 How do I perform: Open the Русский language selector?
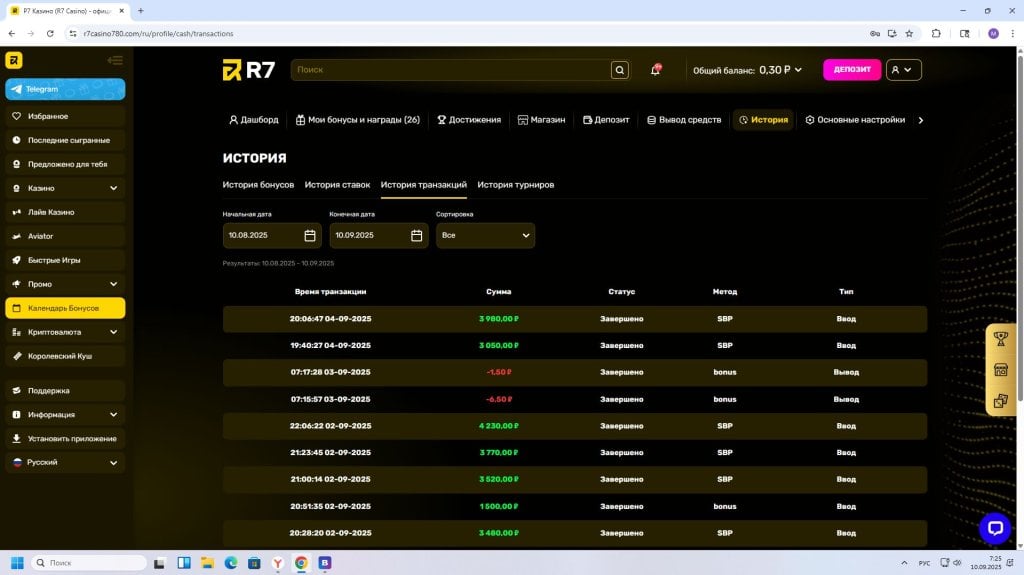click(65, 462)
